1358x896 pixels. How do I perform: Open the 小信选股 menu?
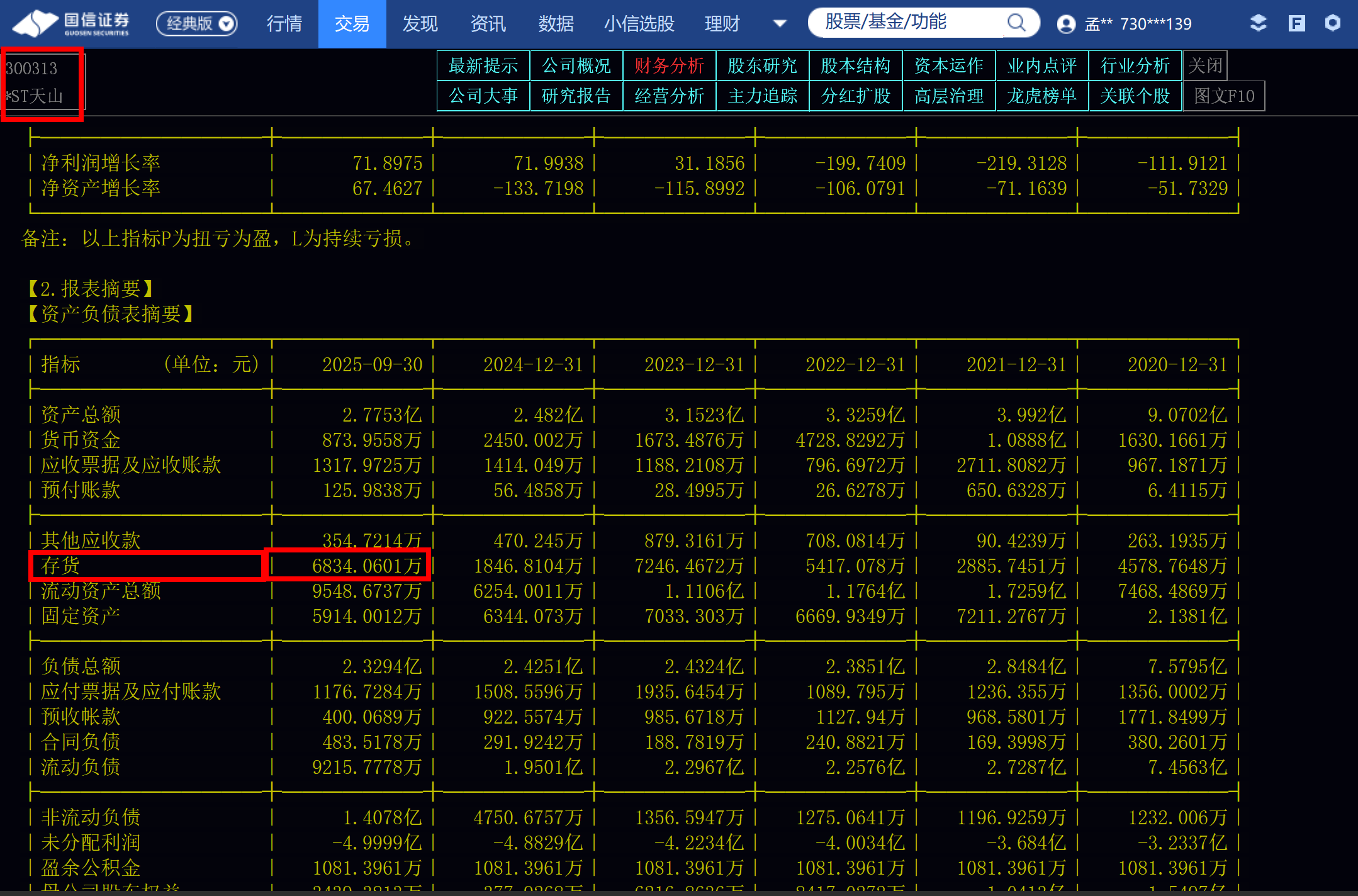click(x=639, y=24)
